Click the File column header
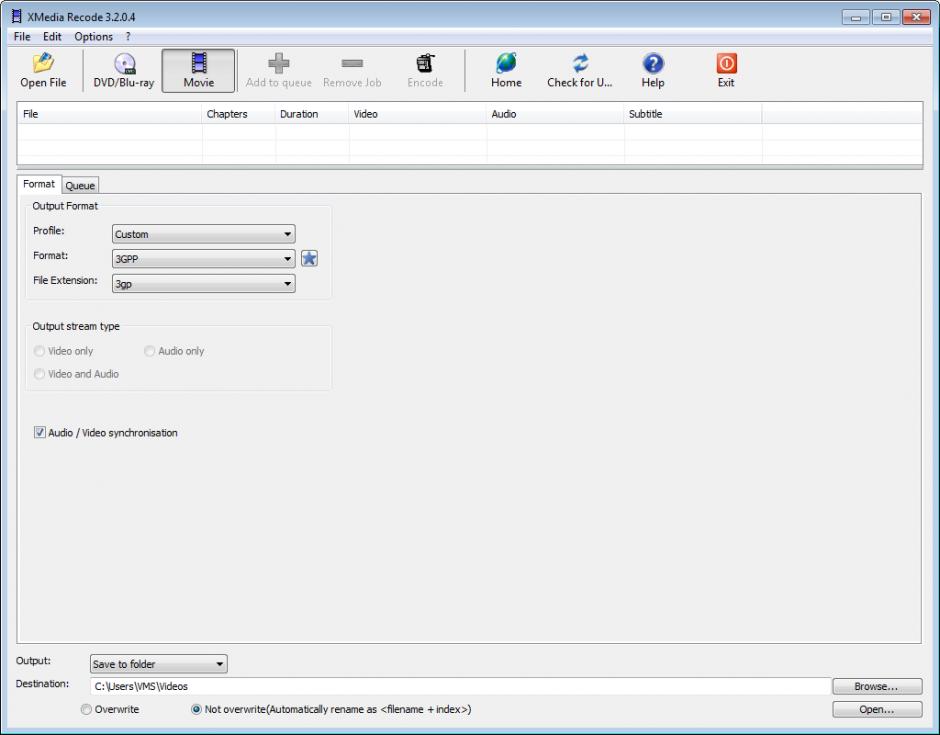The width and height of the screenshot is (940, 735). tap(110, 114)
